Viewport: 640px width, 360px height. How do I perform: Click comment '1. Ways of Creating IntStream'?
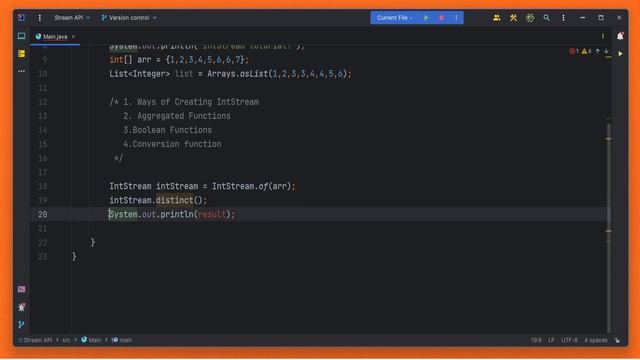click(191, 102)
